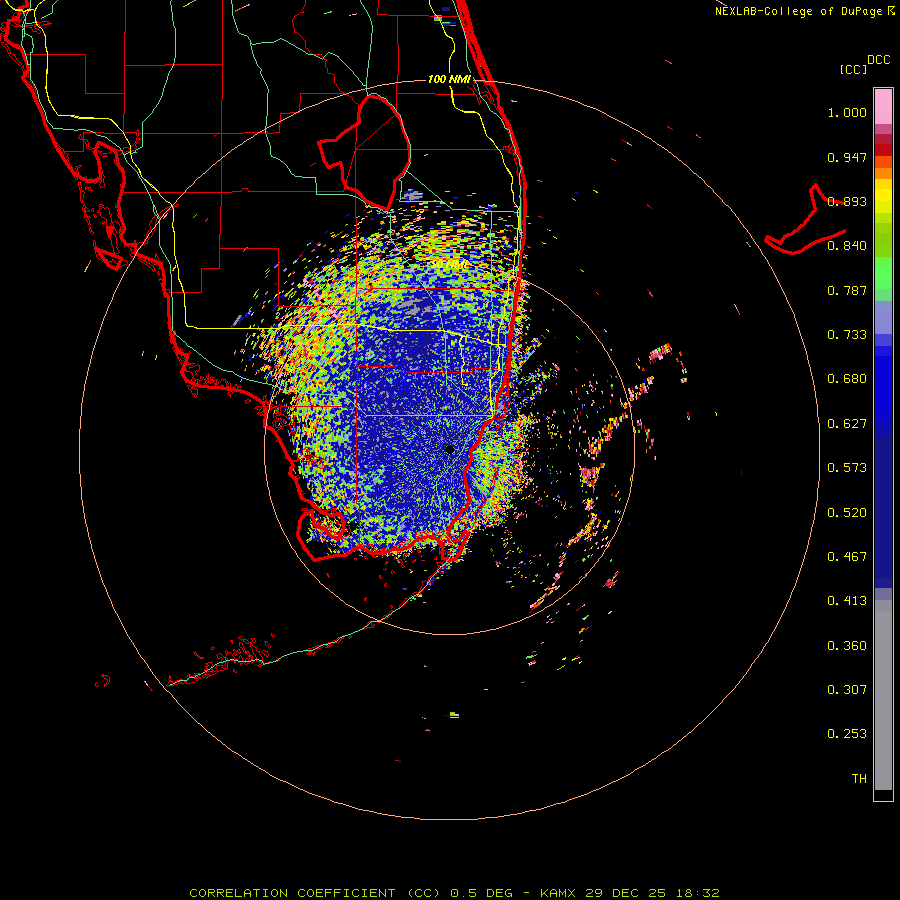
Task: Select the 0.680 scale value
Action: pos(847,379)
